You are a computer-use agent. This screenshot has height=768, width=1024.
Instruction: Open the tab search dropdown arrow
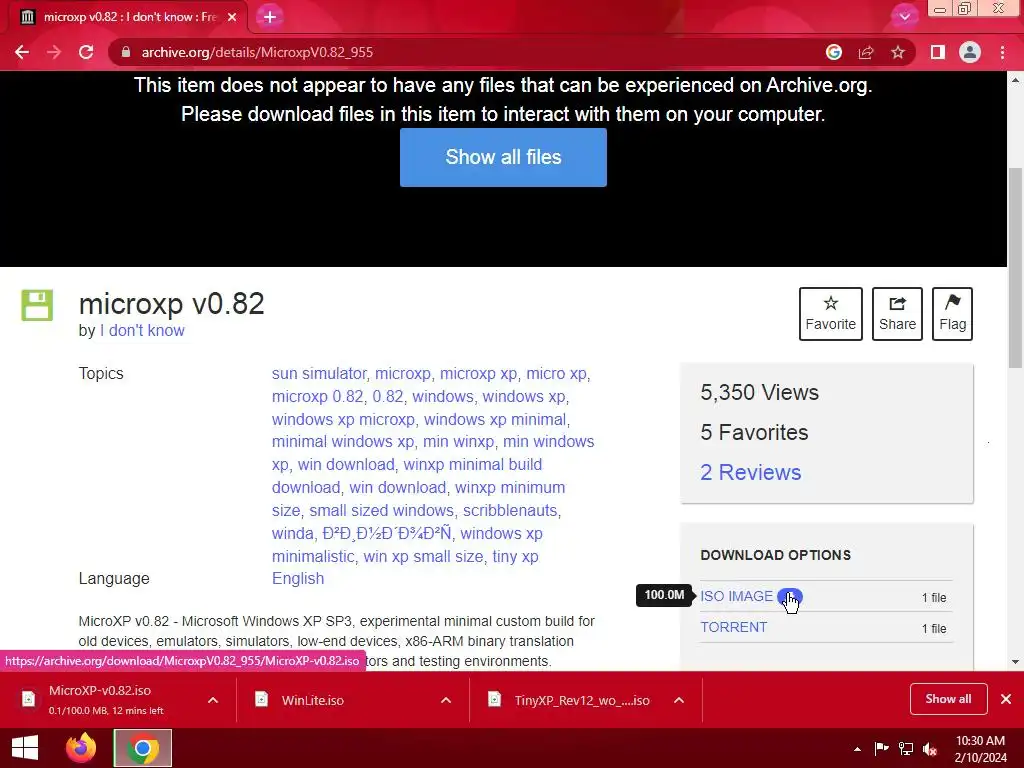click(x=904, y=17)
